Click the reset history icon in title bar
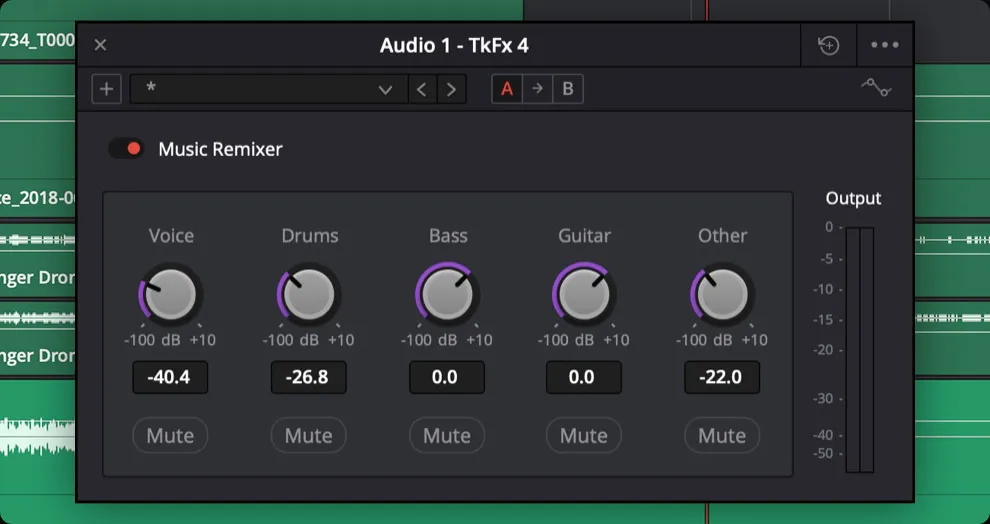 [828, 45]
